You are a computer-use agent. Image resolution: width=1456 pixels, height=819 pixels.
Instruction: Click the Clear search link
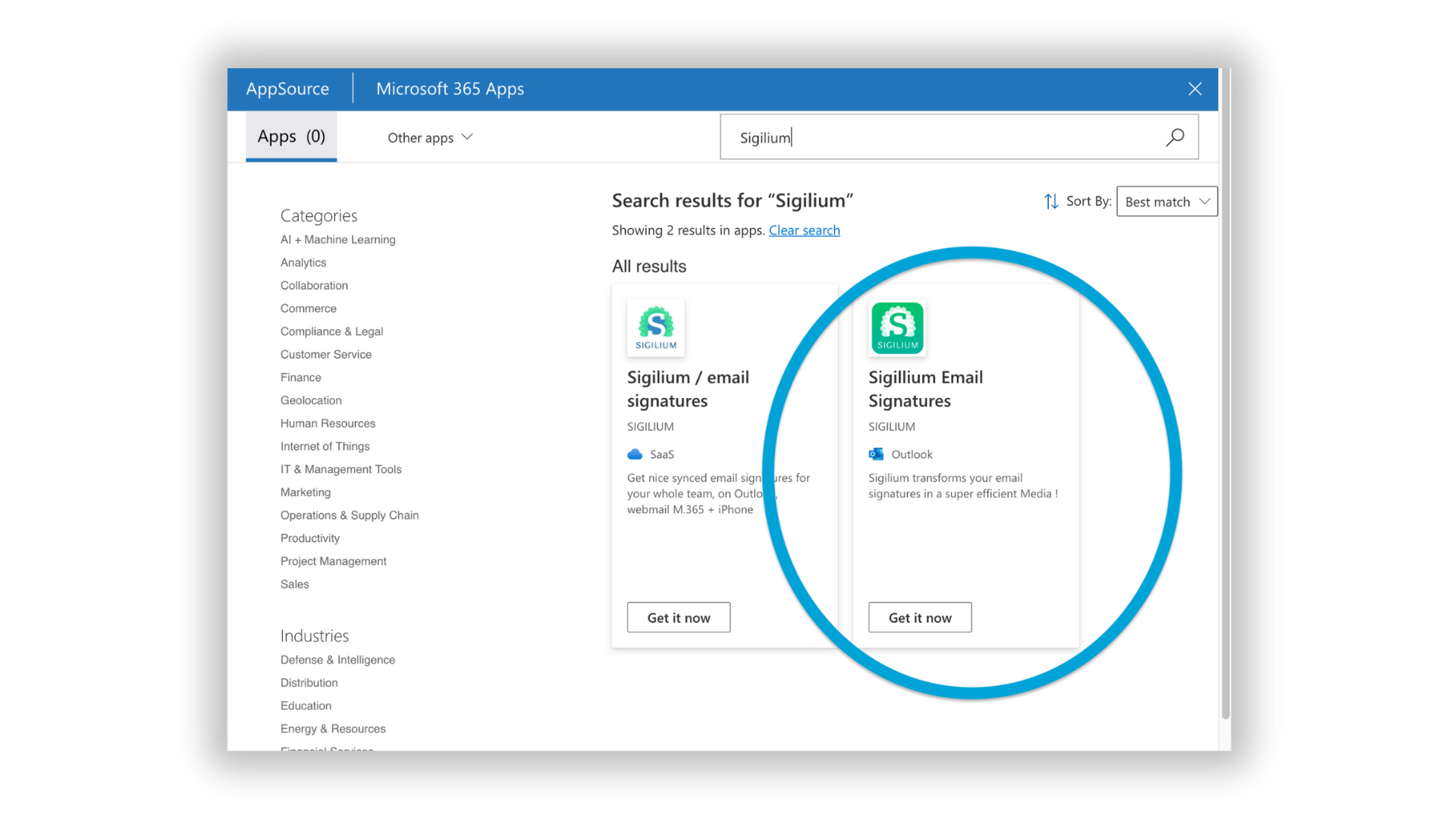pyautogui.click(x=804, y=230)
